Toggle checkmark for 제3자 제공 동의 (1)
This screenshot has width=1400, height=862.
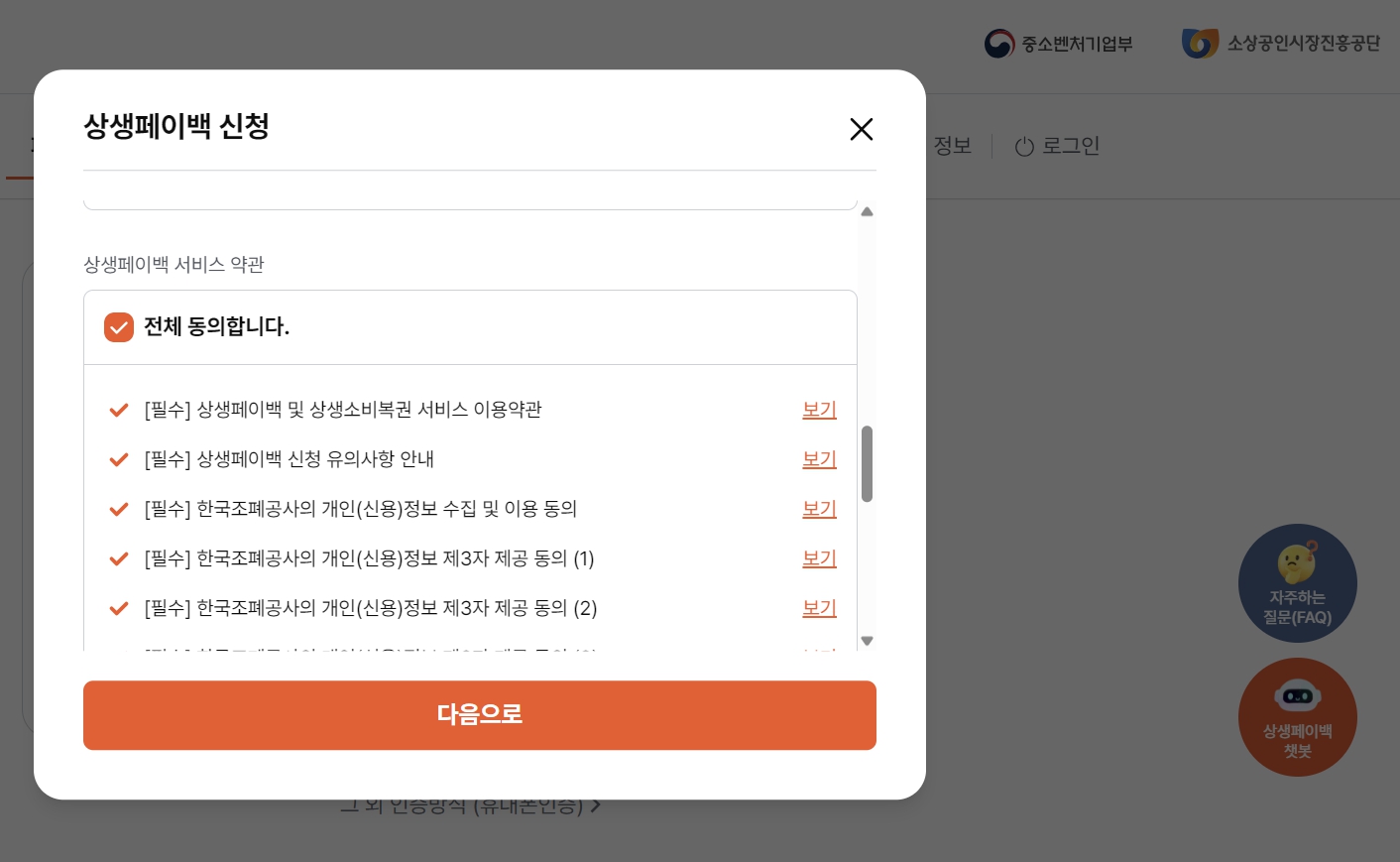(119, 558)
